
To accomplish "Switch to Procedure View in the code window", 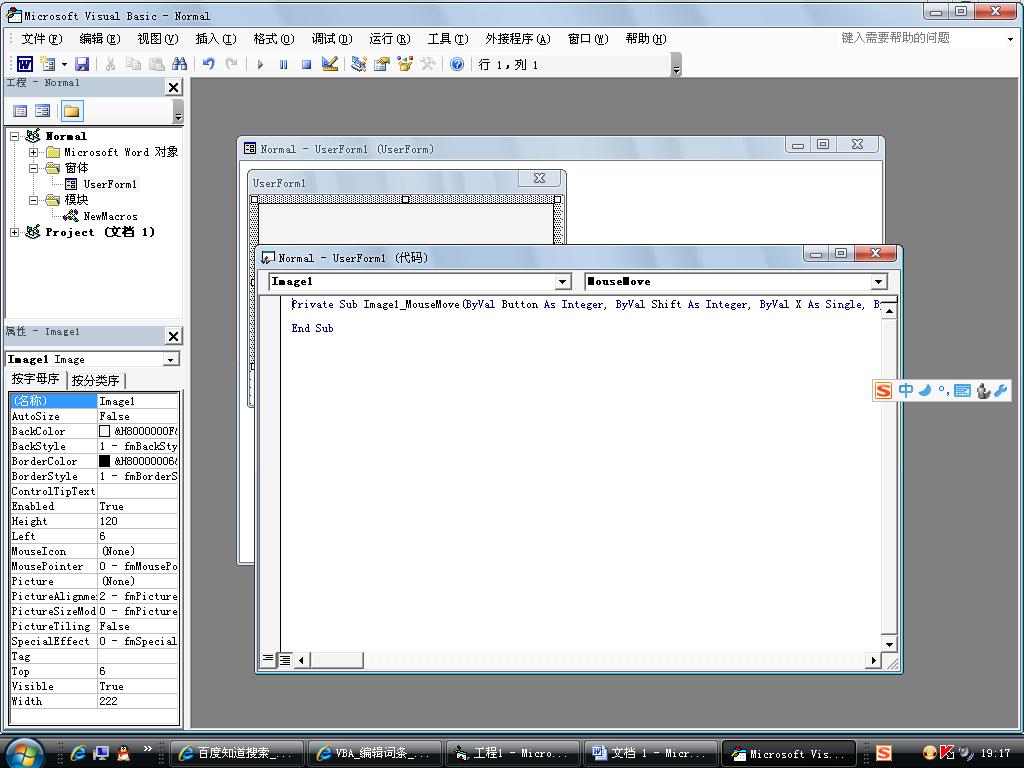I will click(268, 660).
